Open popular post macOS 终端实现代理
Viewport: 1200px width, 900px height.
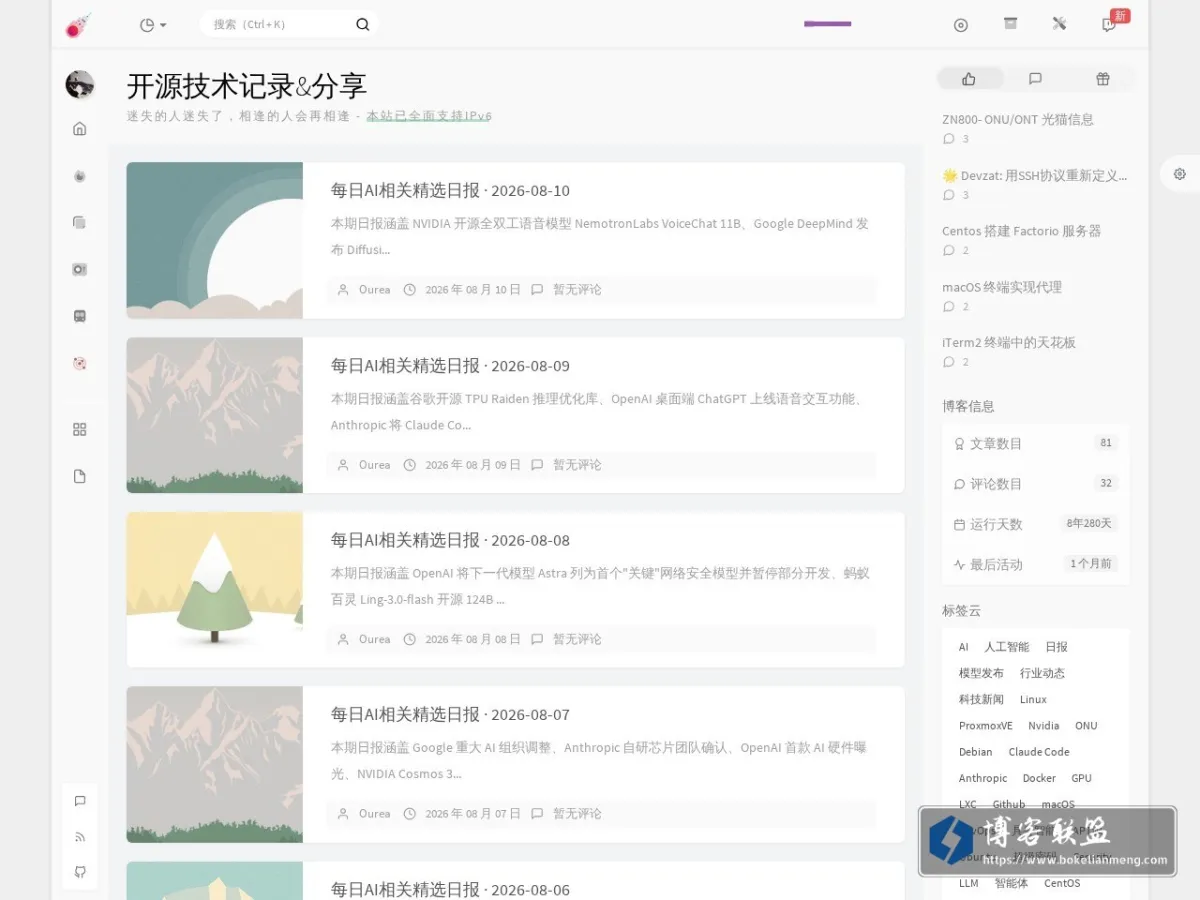coord(1002,287)
